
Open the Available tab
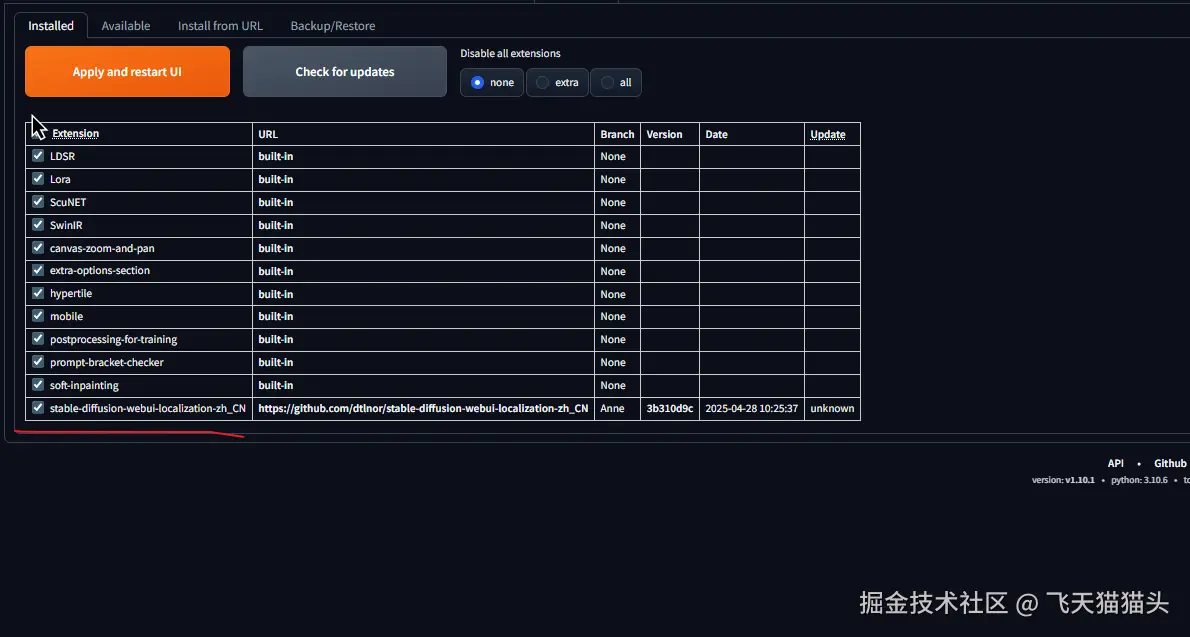tap(126, 25)
